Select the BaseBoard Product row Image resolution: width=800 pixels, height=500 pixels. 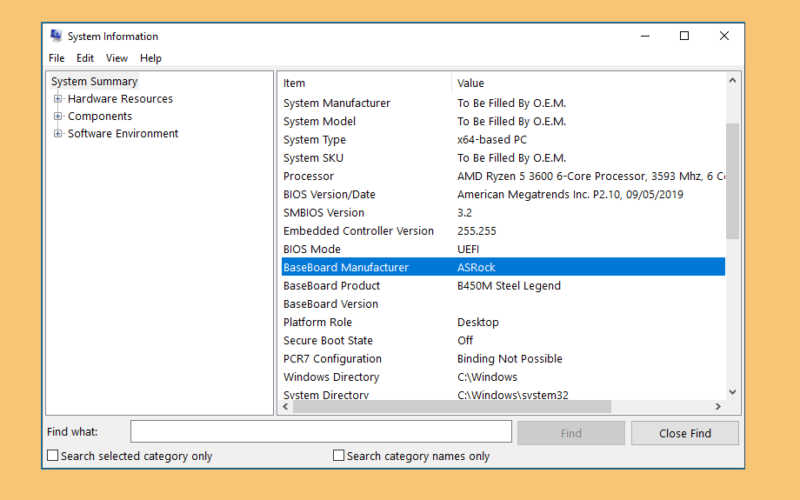503,286
